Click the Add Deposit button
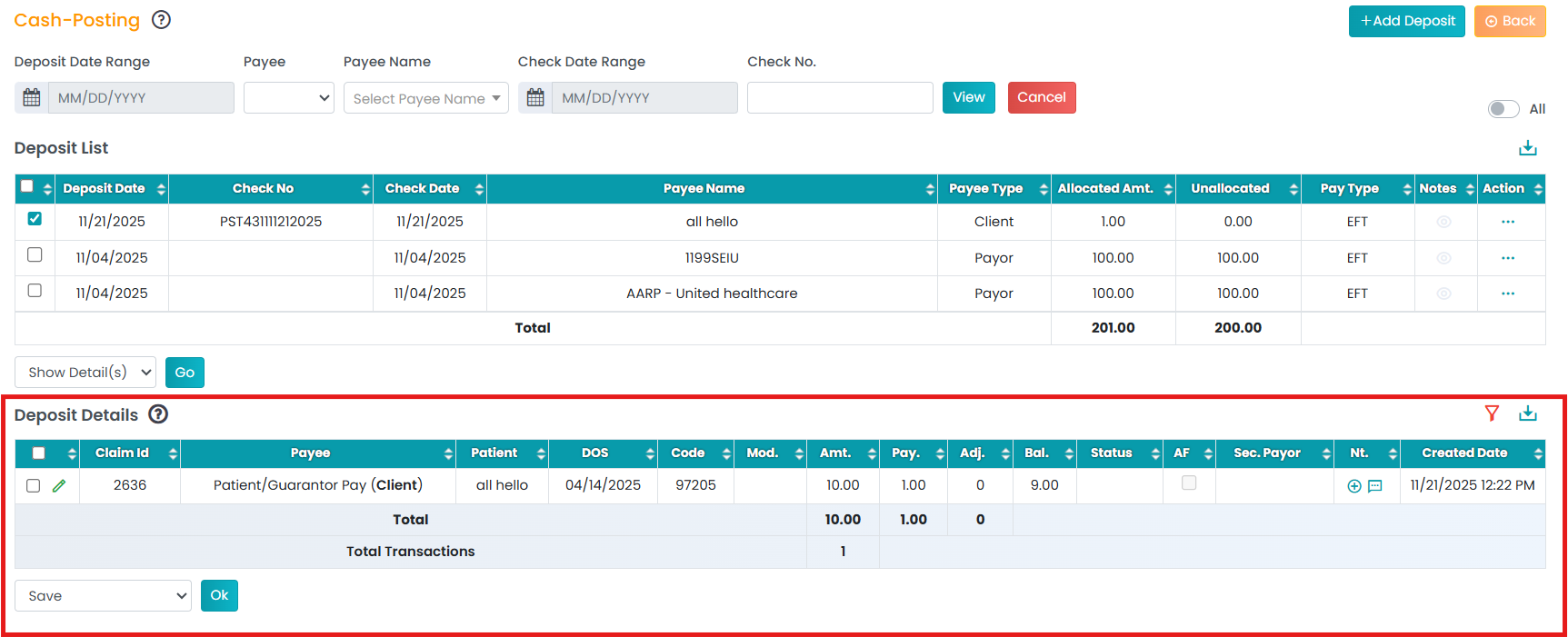The height and width of the screenshot is (637, 1568). pyautogui.click(x=1407, y=21)
